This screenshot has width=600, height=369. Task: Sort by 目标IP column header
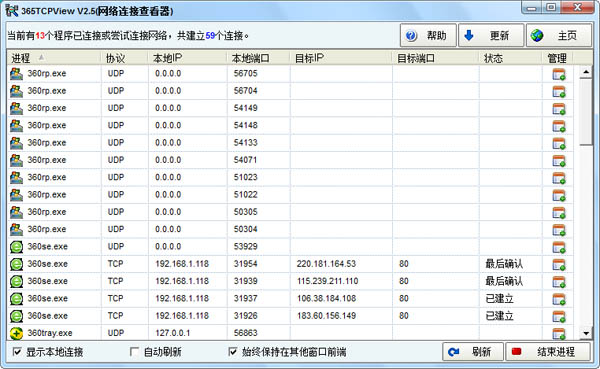(x=341, y=58)
